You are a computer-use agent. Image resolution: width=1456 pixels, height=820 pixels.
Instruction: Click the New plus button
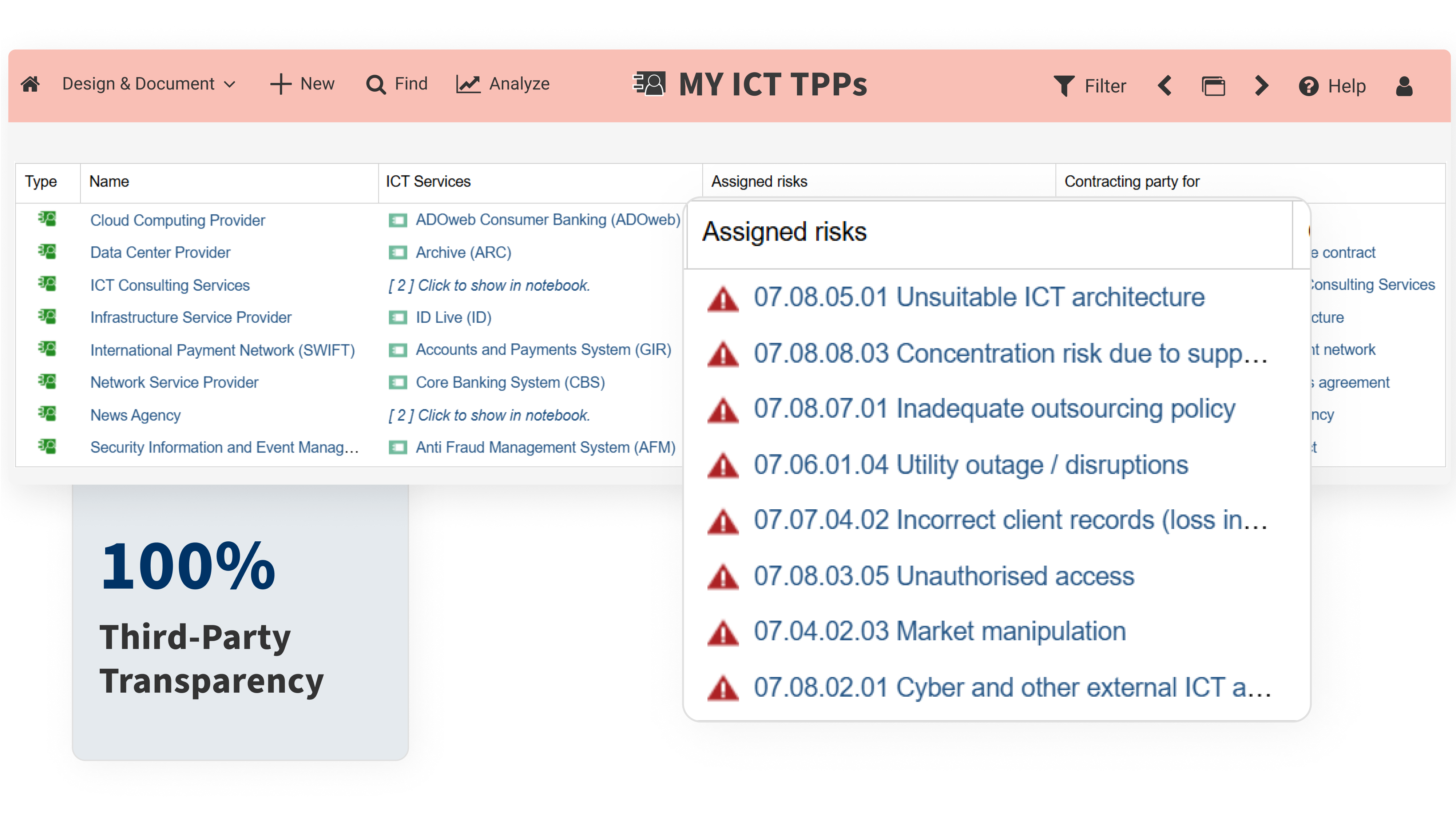tap(302, 84)
